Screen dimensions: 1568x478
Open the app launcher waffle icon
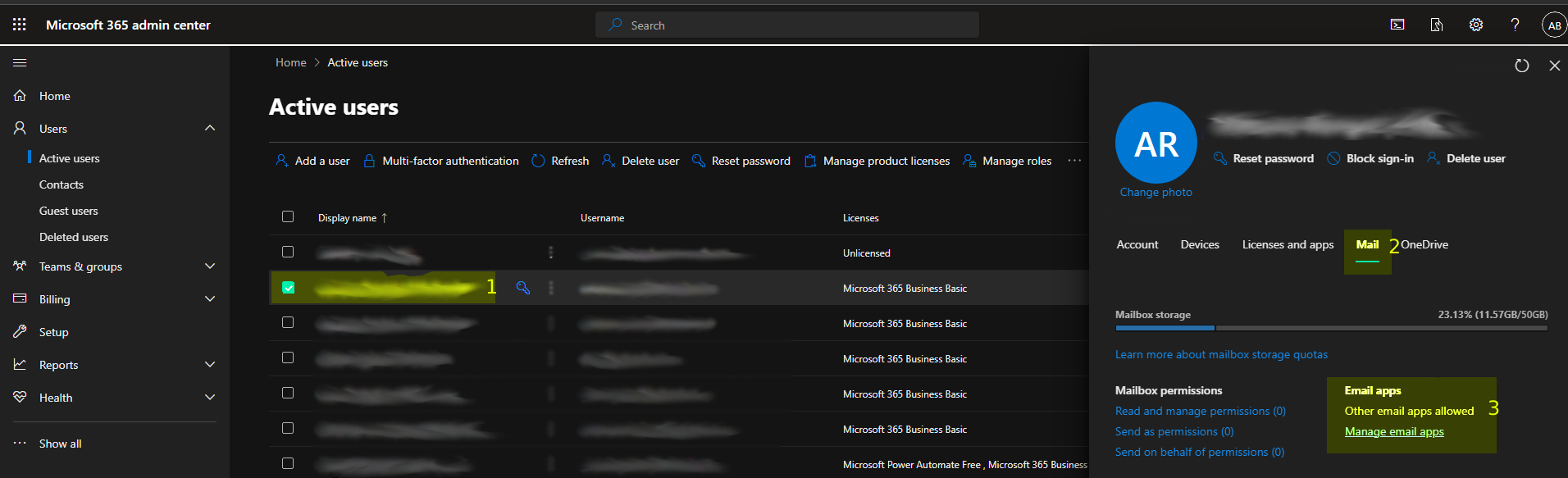[x=20, y=25]
